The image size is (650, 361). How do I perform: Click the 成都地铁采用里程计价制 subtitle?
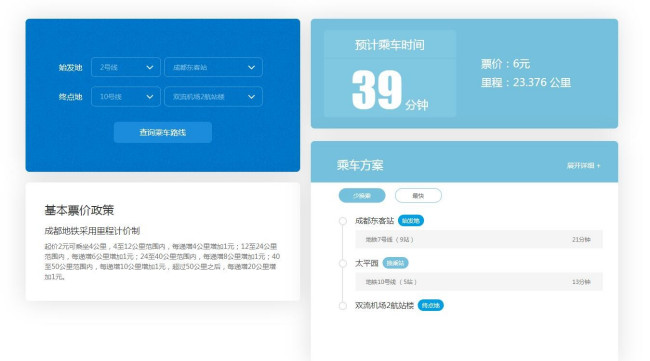tap(92, 231)
